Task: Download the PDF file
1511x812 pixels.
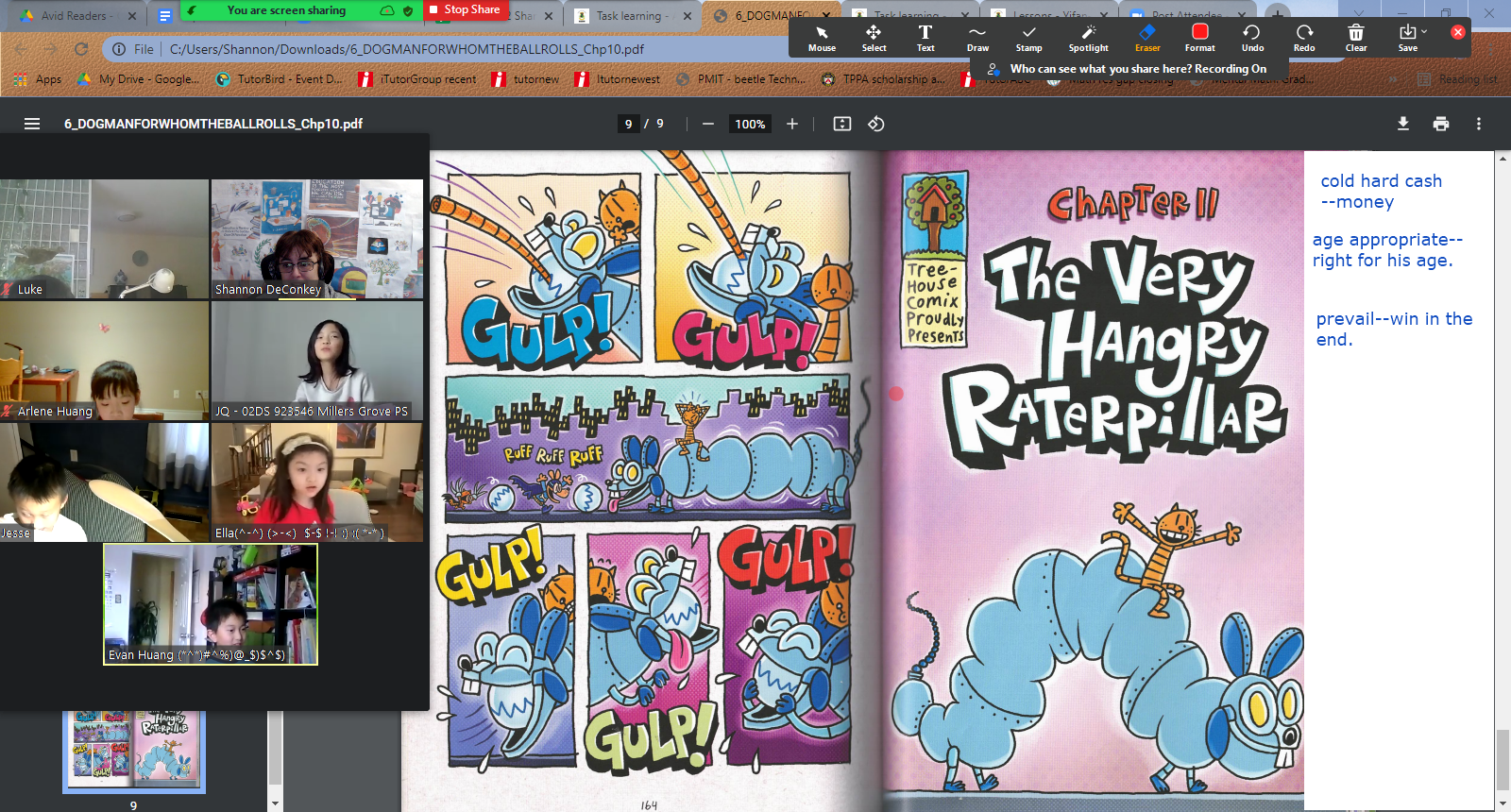Action: [1403, 124]
